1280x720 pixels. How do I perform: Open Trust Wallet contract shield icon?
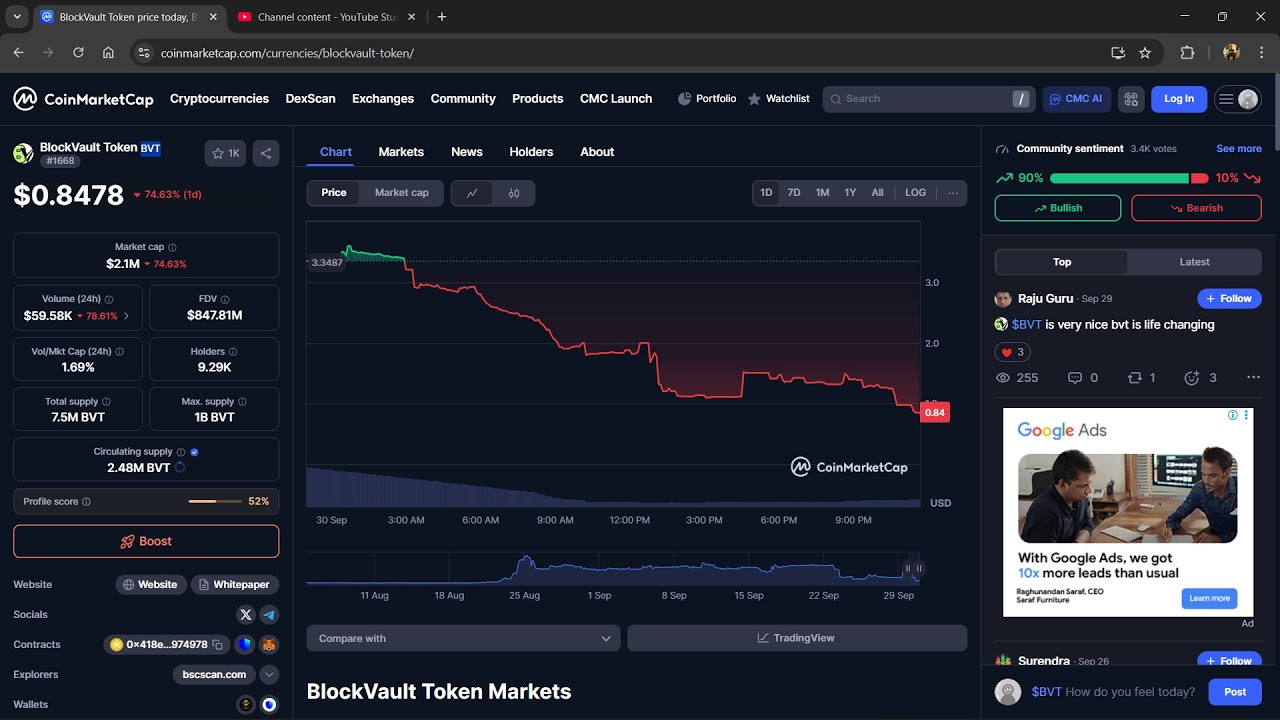click(x=245, y=645)
